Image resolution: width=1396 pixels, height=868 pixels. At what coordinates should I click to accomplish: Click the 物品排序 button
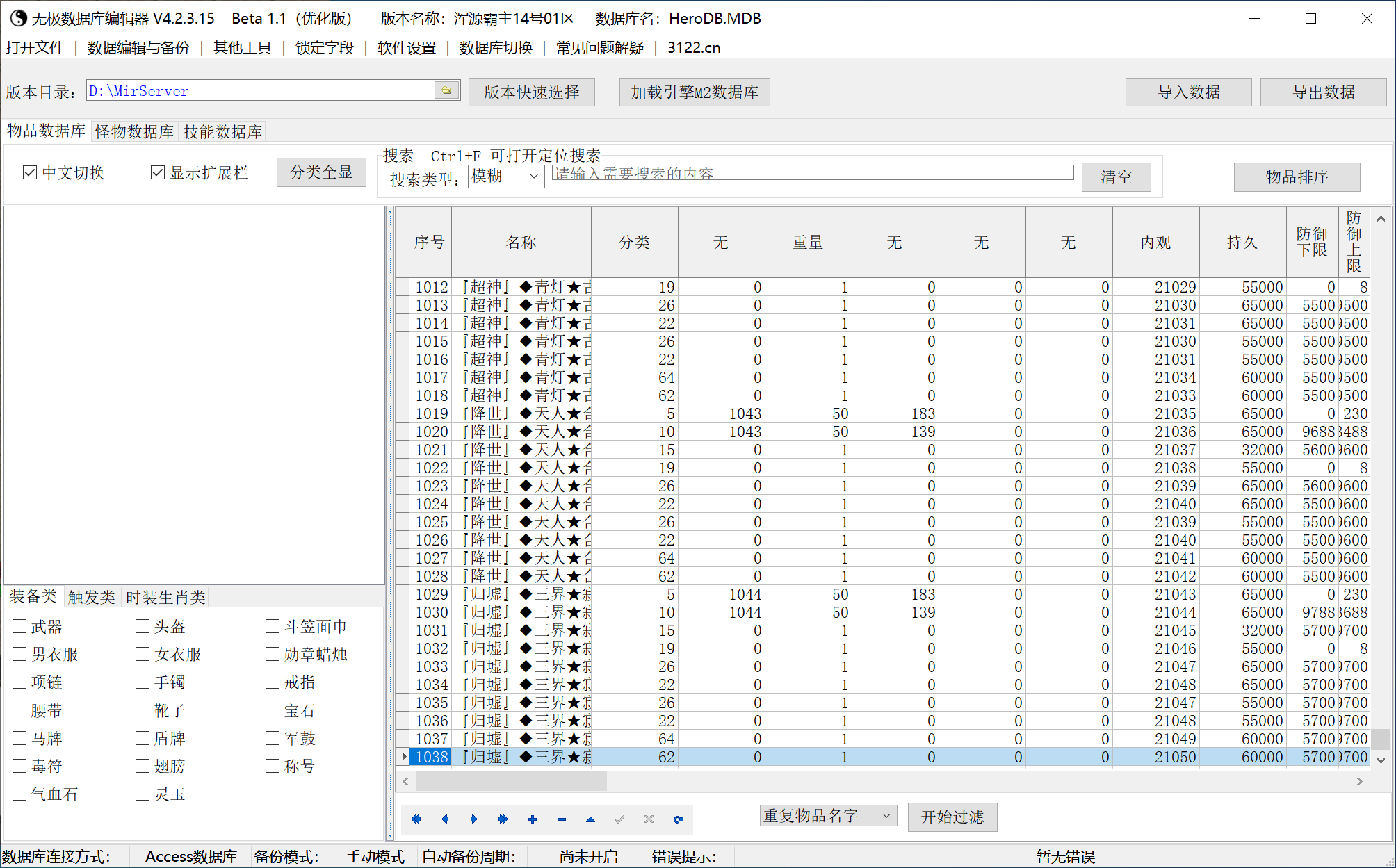click(x=1297, y=177)
